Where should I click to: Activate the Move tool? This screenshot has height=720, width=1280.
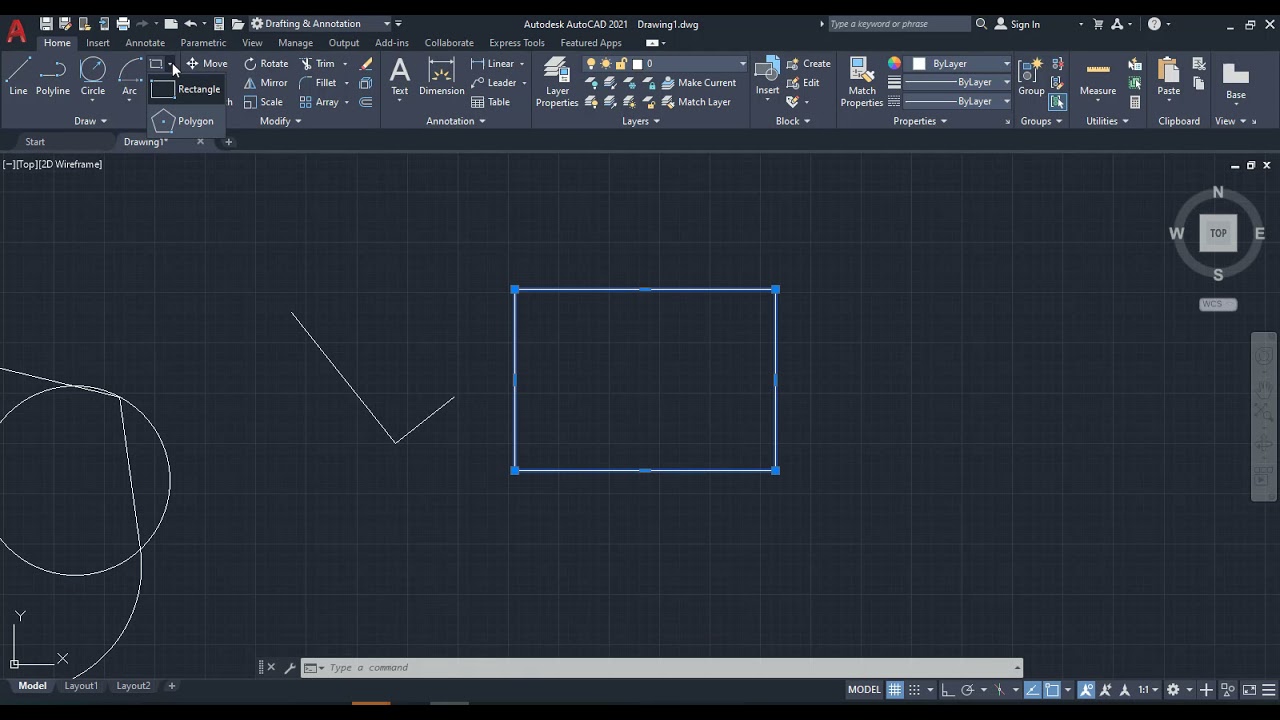tap(206, 63)
